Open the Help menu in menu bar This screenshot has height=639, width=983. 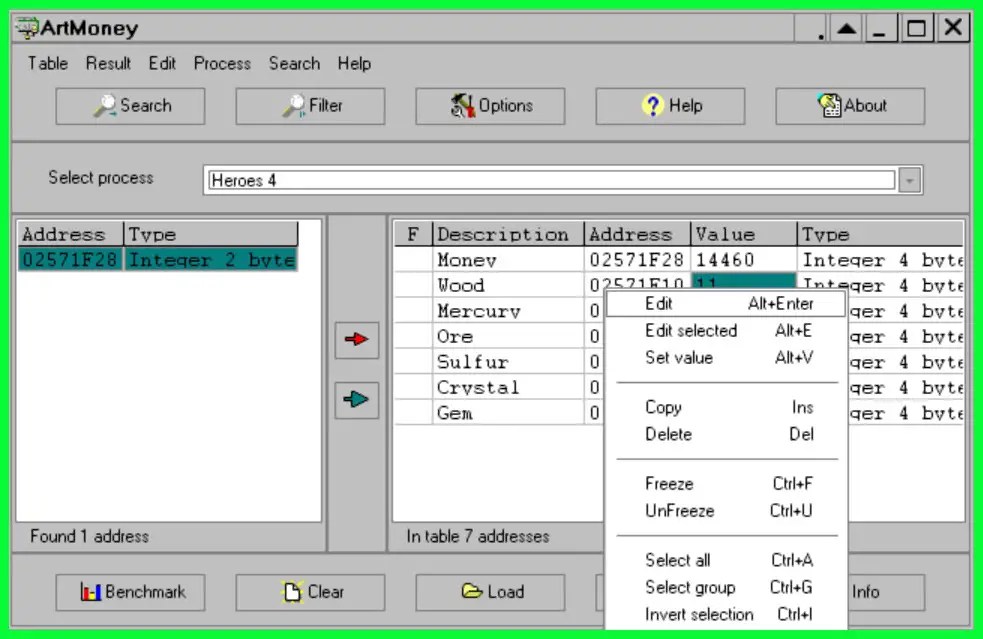pyautogui.click(x=354, y=64)
